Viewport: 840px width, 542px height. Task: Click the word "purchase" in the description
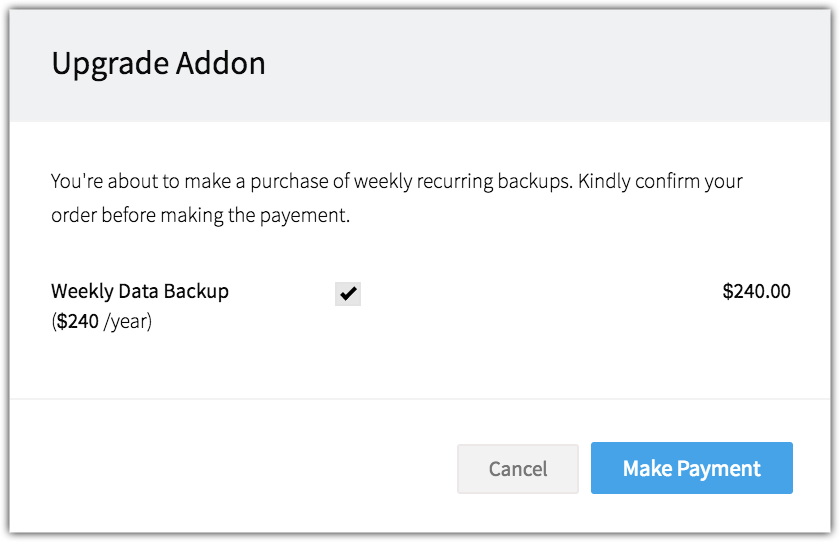[x=289, y=182]
